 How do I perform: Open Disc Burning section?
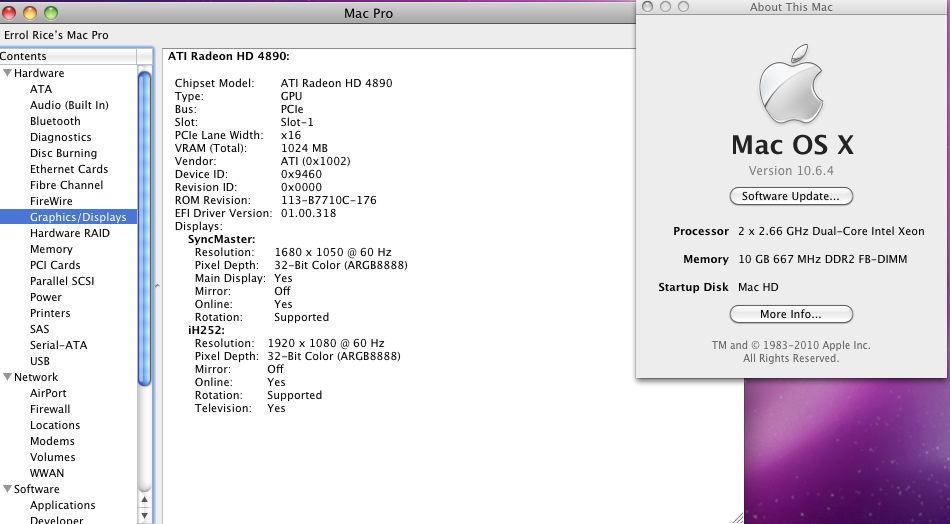click(x=64, y=153)
